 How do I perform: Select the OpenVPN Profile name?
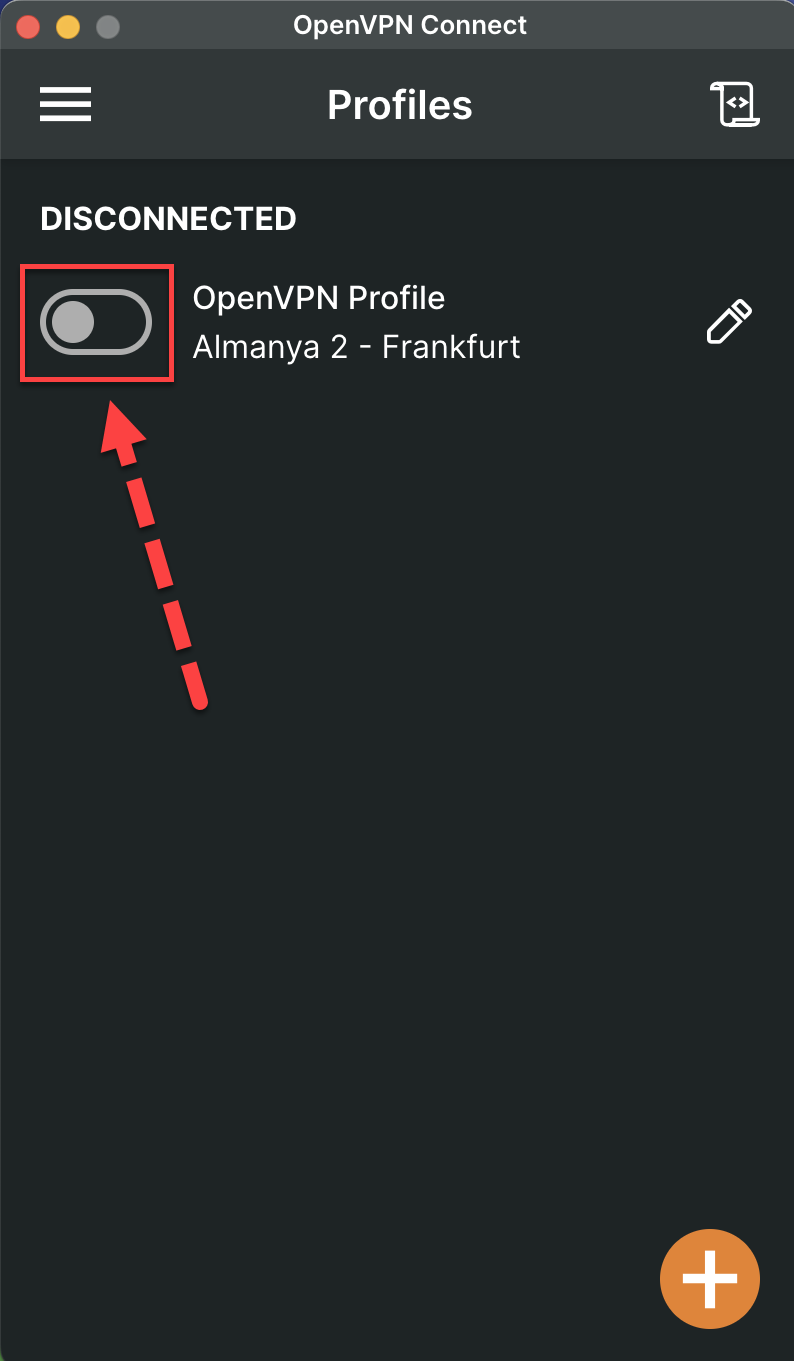click(319, 298)
